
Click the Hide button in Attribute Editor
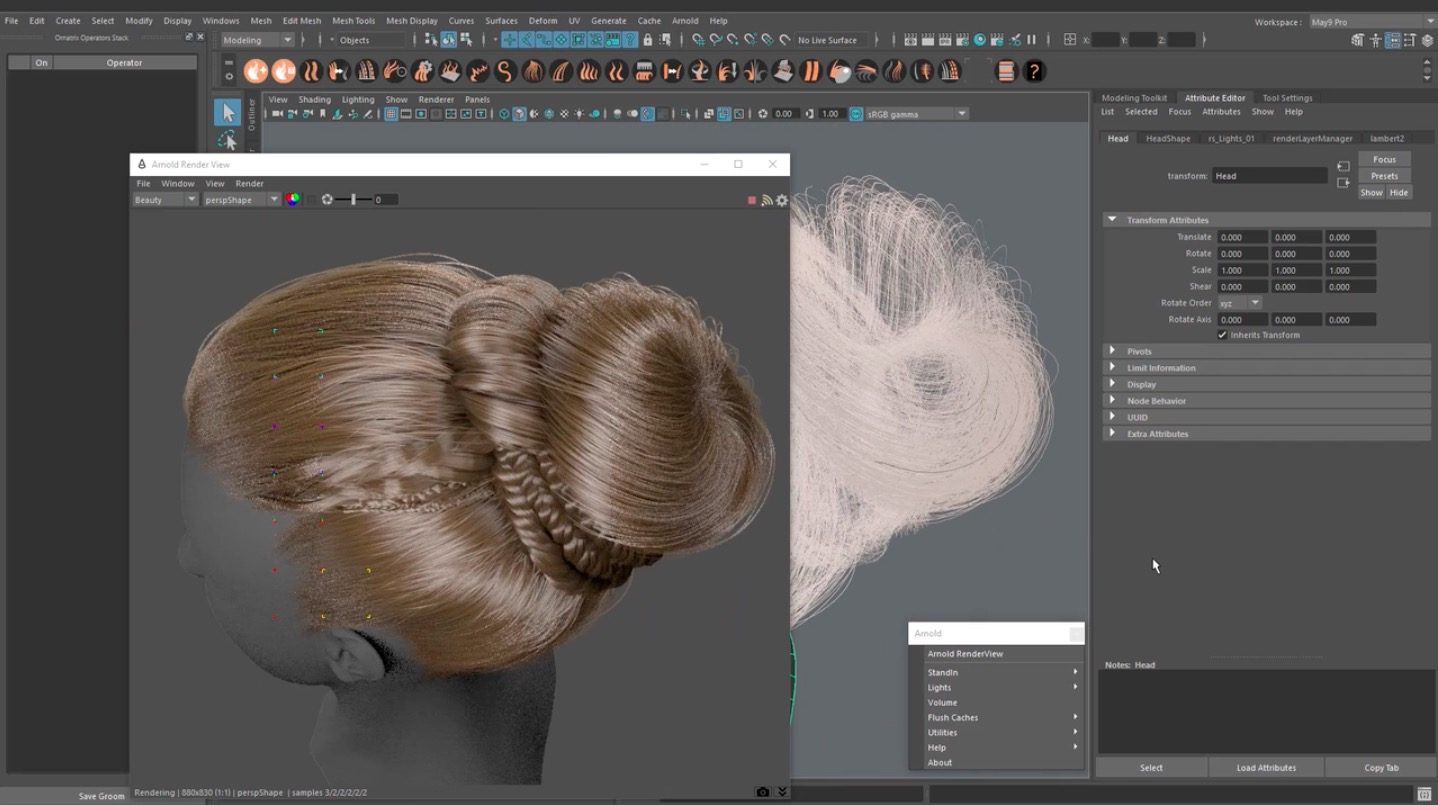point(1398,193)
